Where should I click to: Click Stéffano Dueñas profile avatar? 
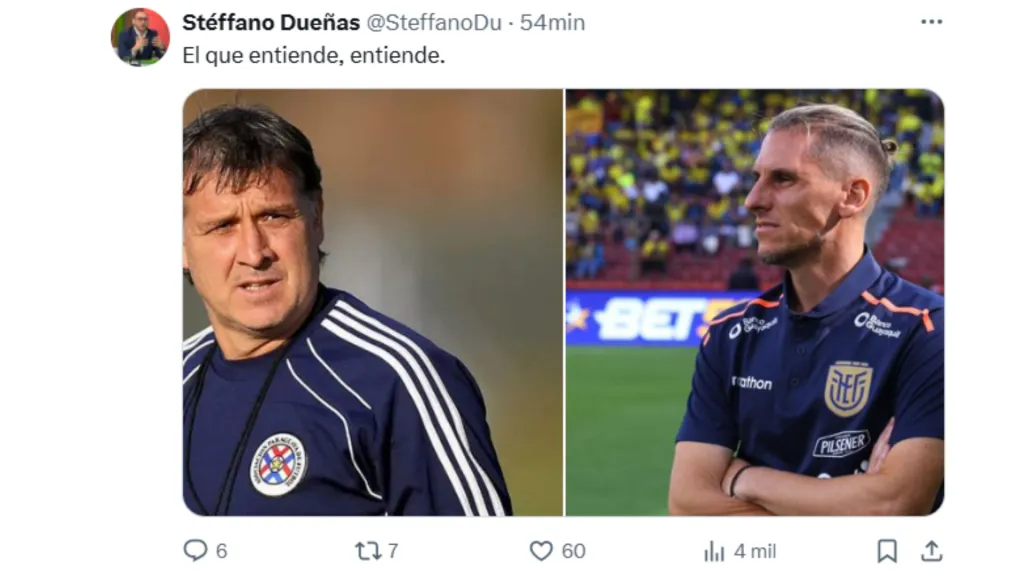pos(140,38)
